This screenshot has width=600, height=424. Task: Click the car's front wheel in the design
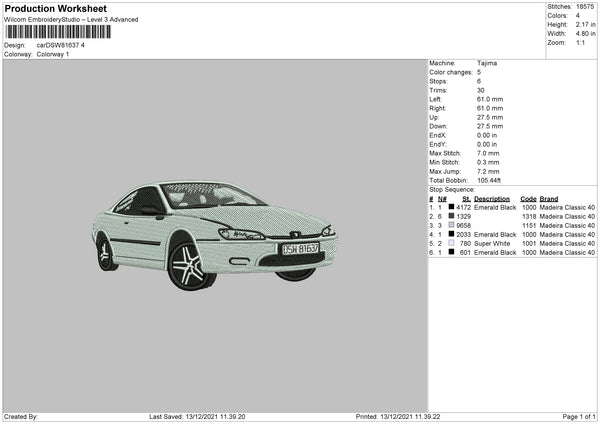[187, 265]
